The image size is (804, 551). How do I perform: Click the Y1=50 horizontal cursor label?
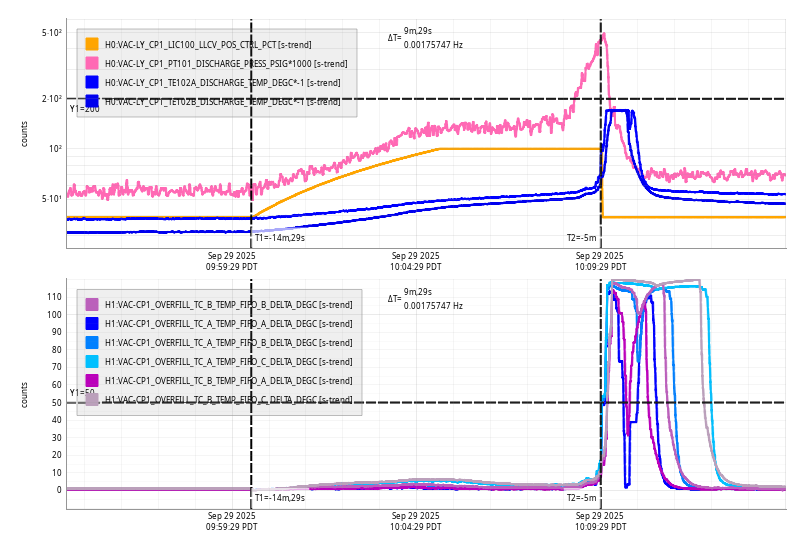83,393
